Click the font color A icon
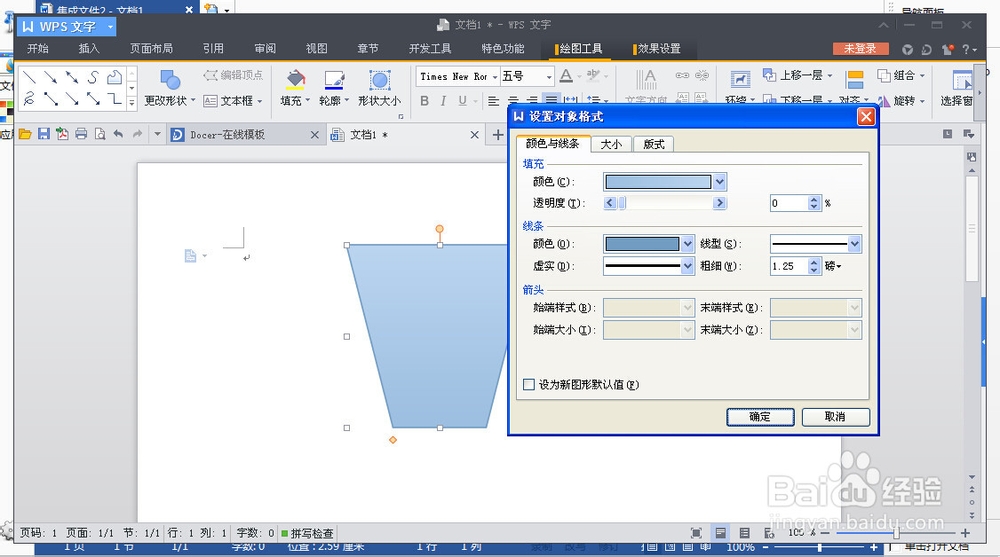Image resolution: width=1000 pixels, height=557 pixels. point(566,77)
